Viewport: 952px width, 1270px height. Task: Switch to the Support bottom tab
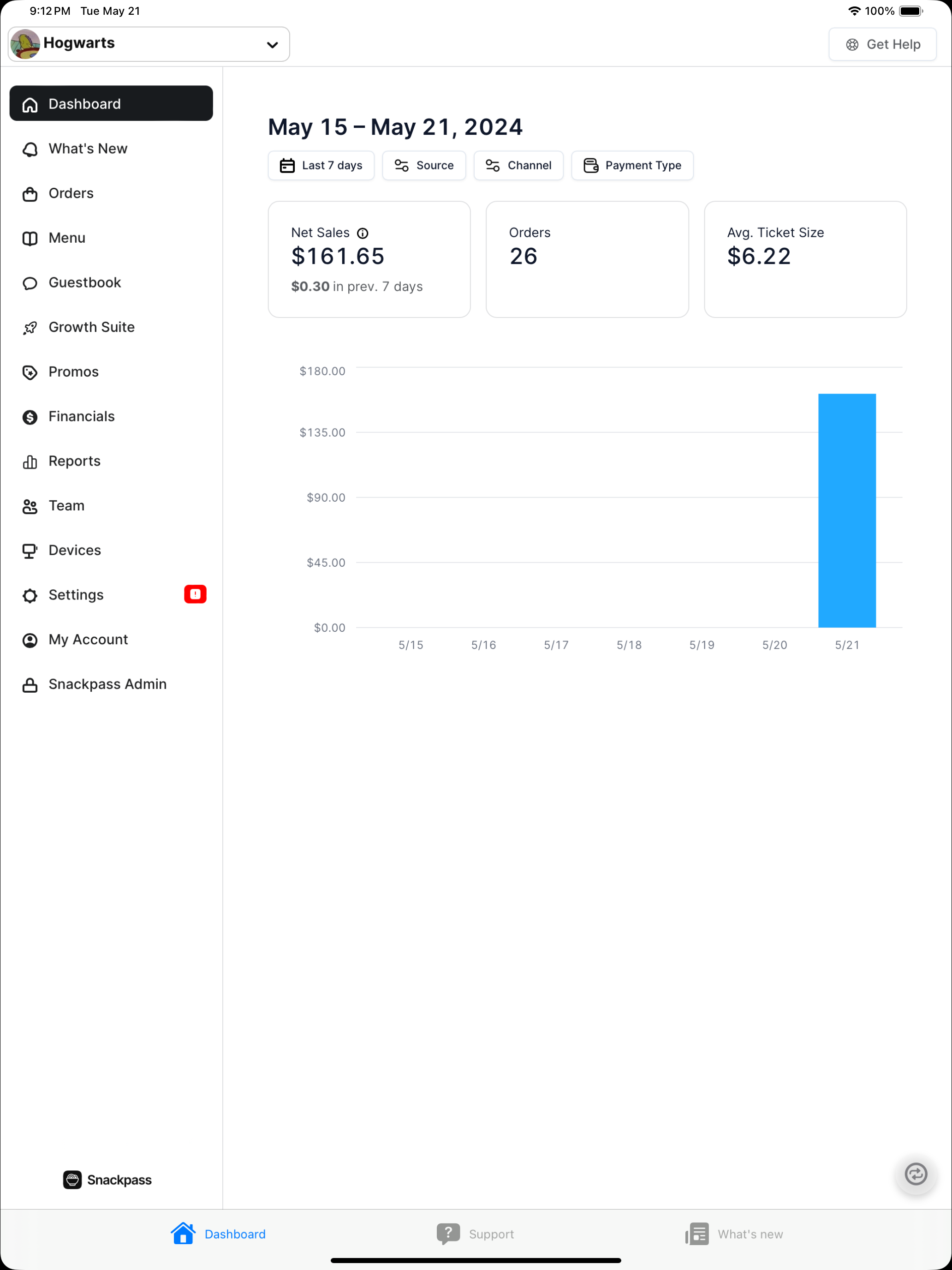click(475, 1234)
